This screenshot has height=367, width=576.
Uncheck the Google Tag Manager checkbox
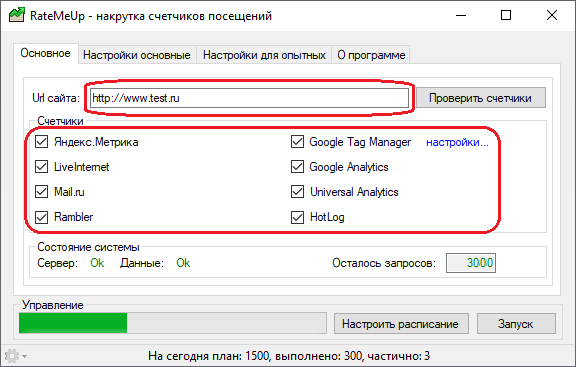(297, 142)
